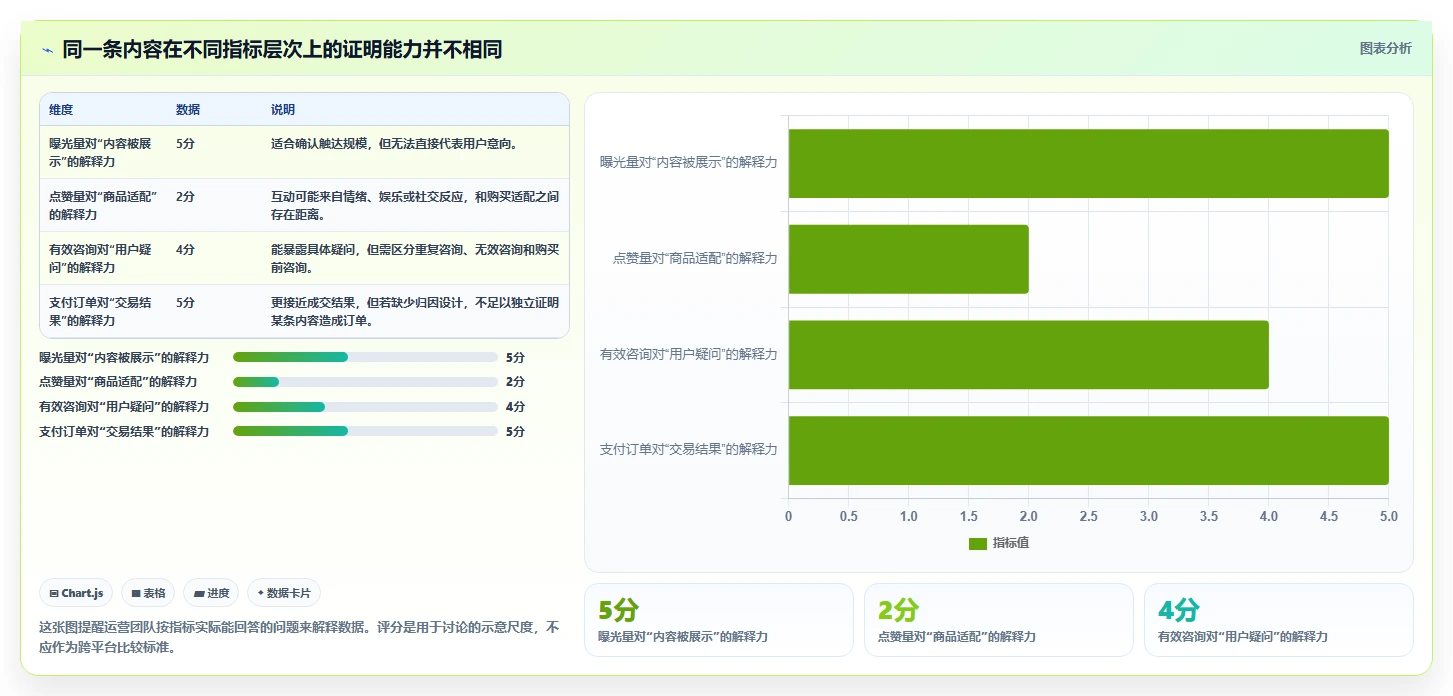Click the chart y-axis label 支付订单对"交易结果"的解释力
The image size is (1453, 696).
(x=689, y=449)
